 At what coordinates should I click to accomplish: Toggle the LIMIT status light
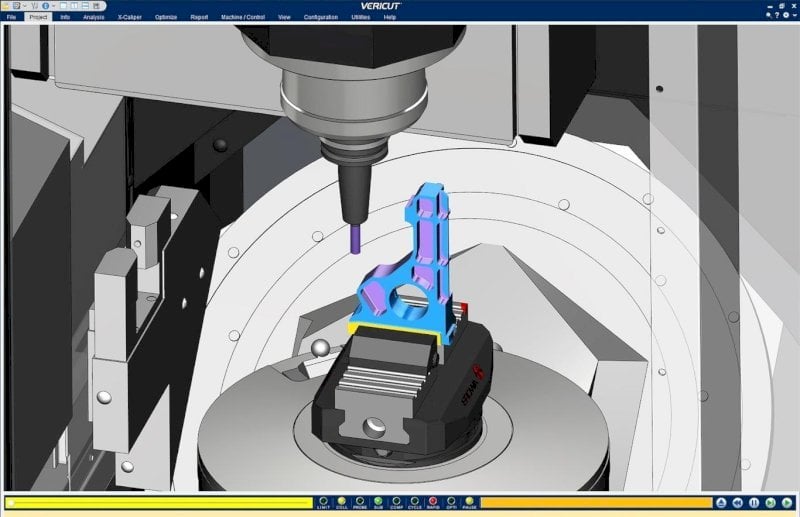coord(323,503)
